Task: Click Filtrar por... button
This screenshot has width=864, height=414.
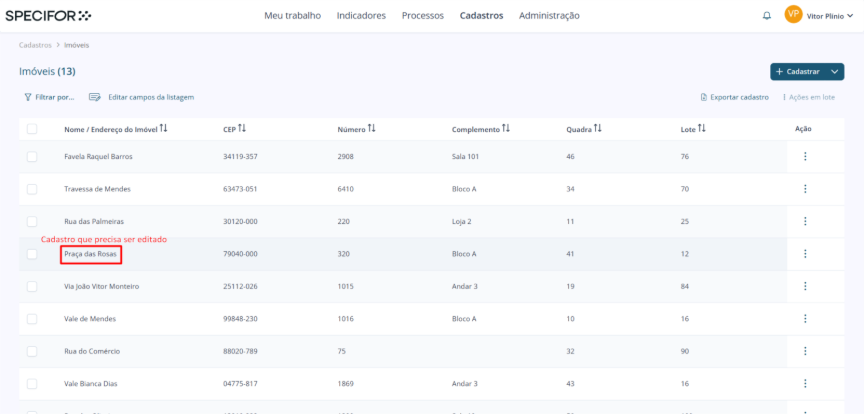Action: [x=49, y=97]
